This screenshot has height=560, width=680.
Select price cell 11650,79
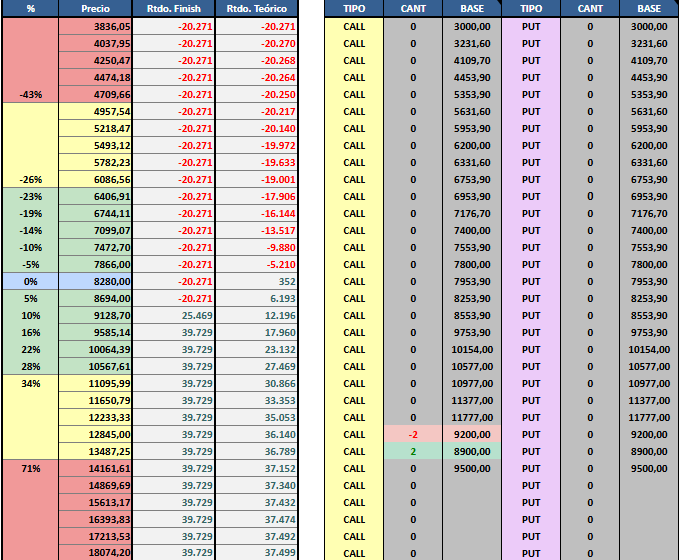(95, 400)
